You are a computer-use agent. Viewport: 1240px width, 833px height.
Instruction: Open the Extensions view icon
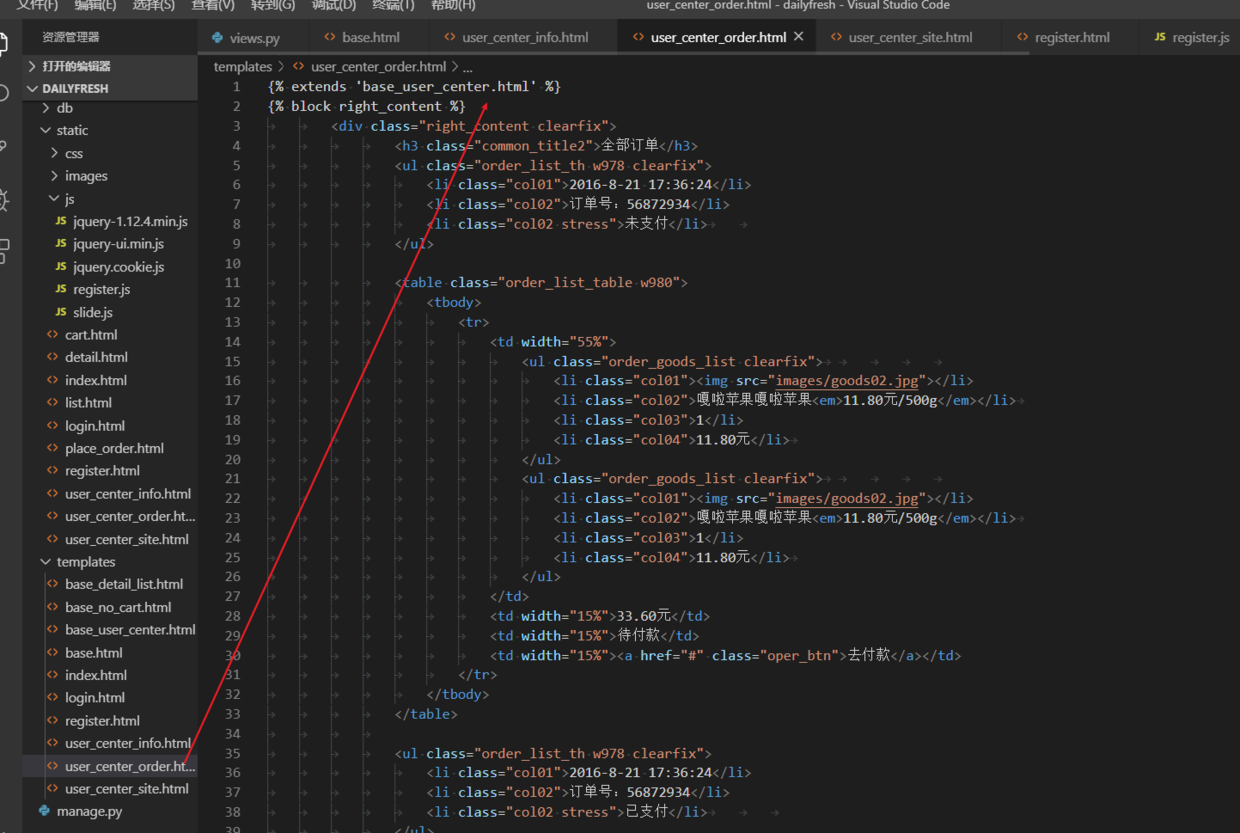click(x=4, y=251)
